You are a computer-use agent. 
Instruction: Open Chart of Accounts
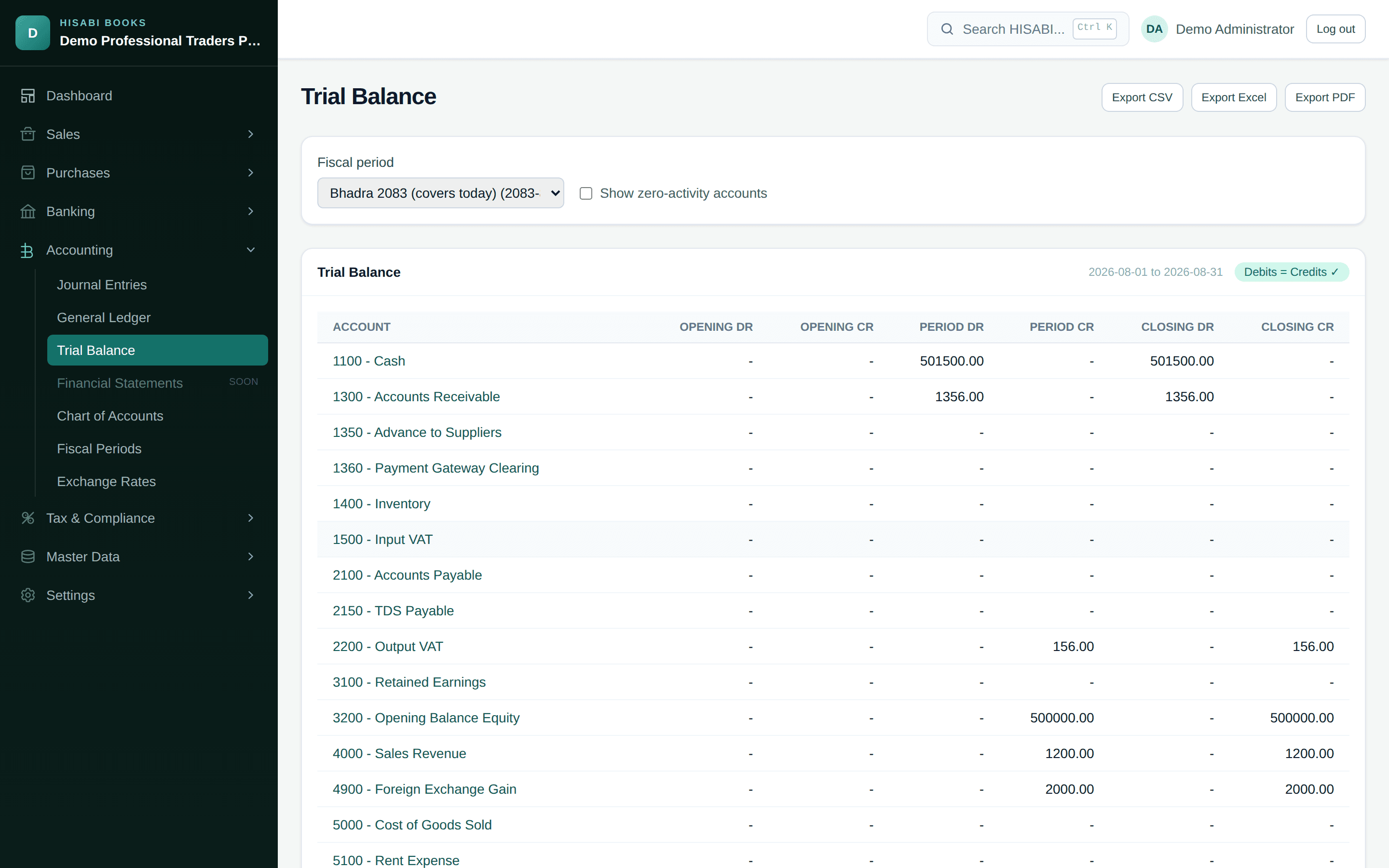[157, 416]
